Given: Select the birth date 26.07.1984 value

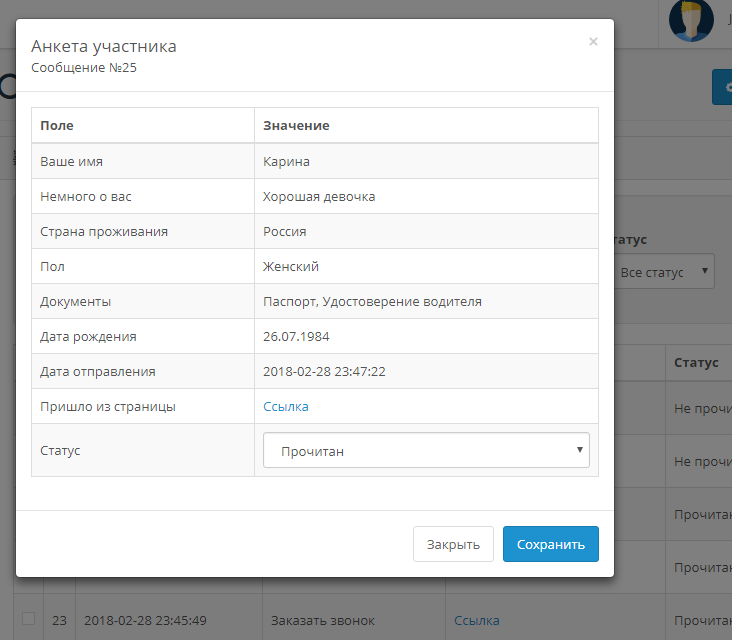Looking at the screenshot, I should pos(295,336).
